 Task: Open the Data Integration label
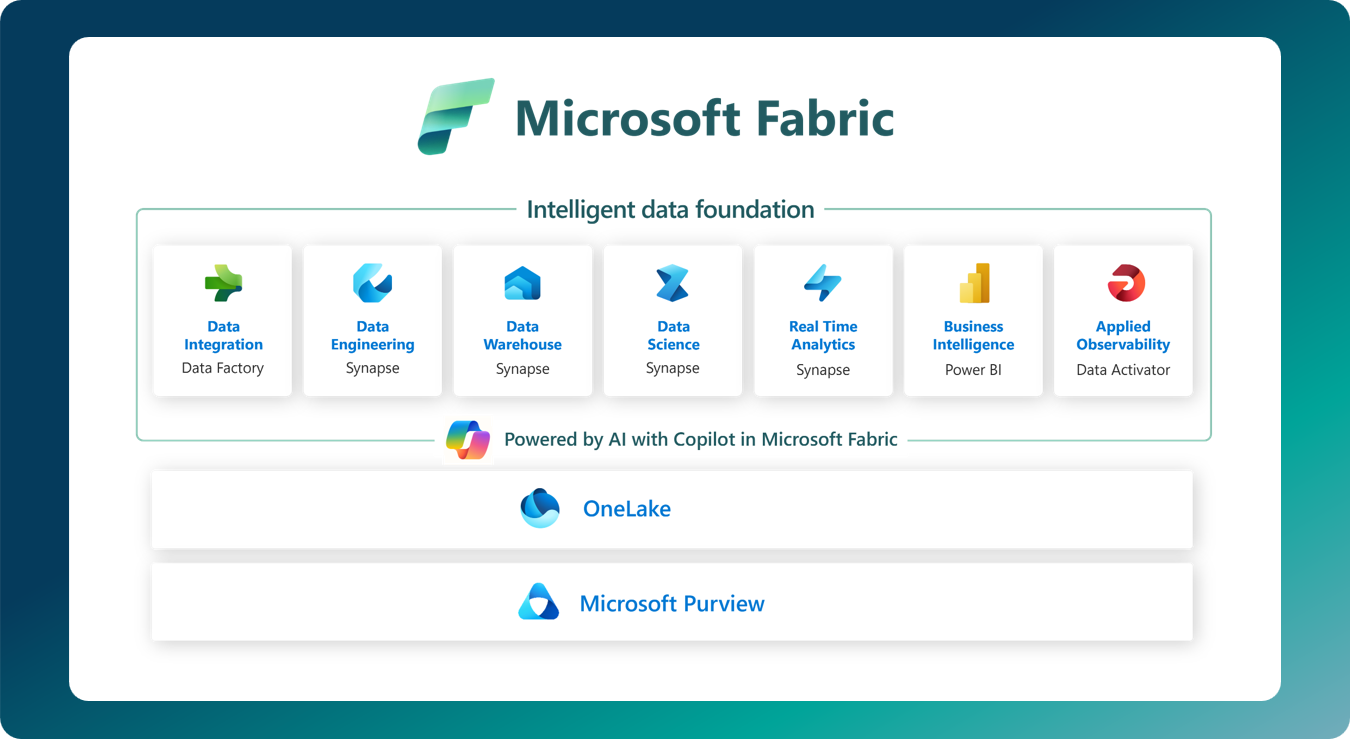click(223, 336)
